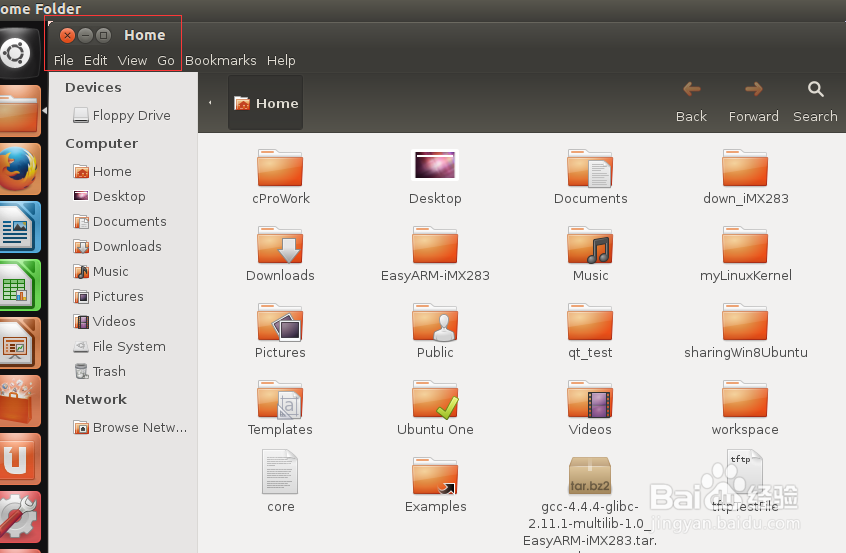
Task: Open the Help menu
Action: pos(281,60)
